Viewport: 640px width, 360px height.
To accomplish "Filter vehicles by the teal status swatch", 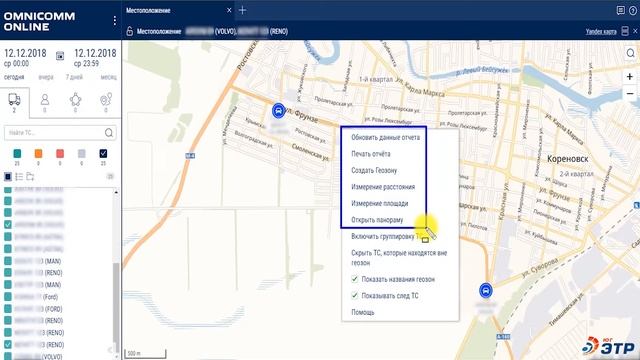I will (17, 153).
